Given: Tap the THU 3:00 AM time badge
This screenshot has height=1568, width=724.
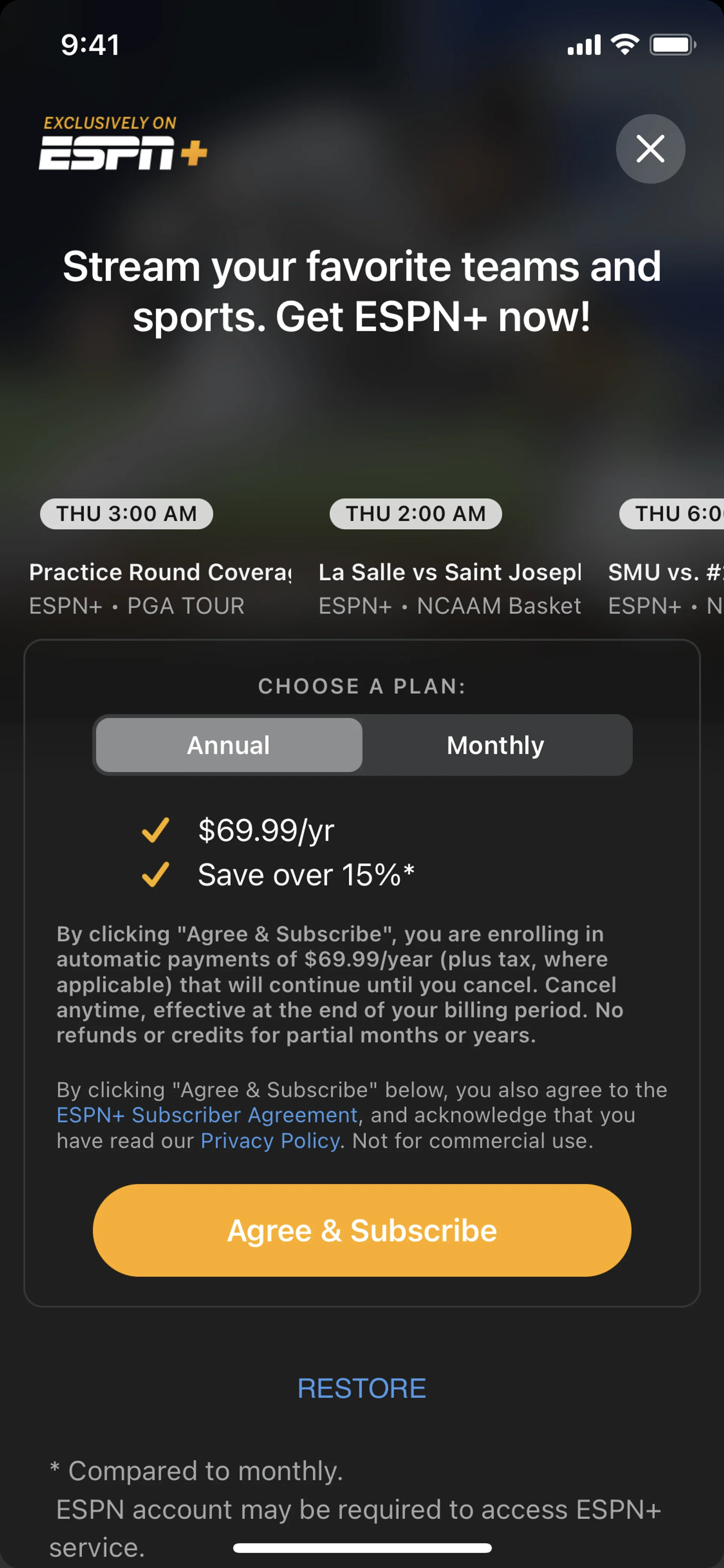Looking at the screenshot, I should (x=127, y=514).
